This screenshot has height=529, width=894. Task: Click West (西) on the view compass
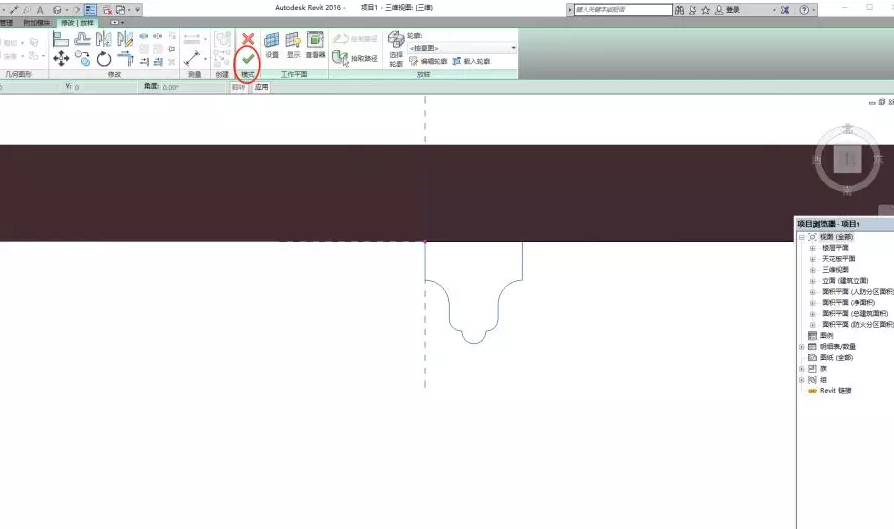click(x=816, y=160)
